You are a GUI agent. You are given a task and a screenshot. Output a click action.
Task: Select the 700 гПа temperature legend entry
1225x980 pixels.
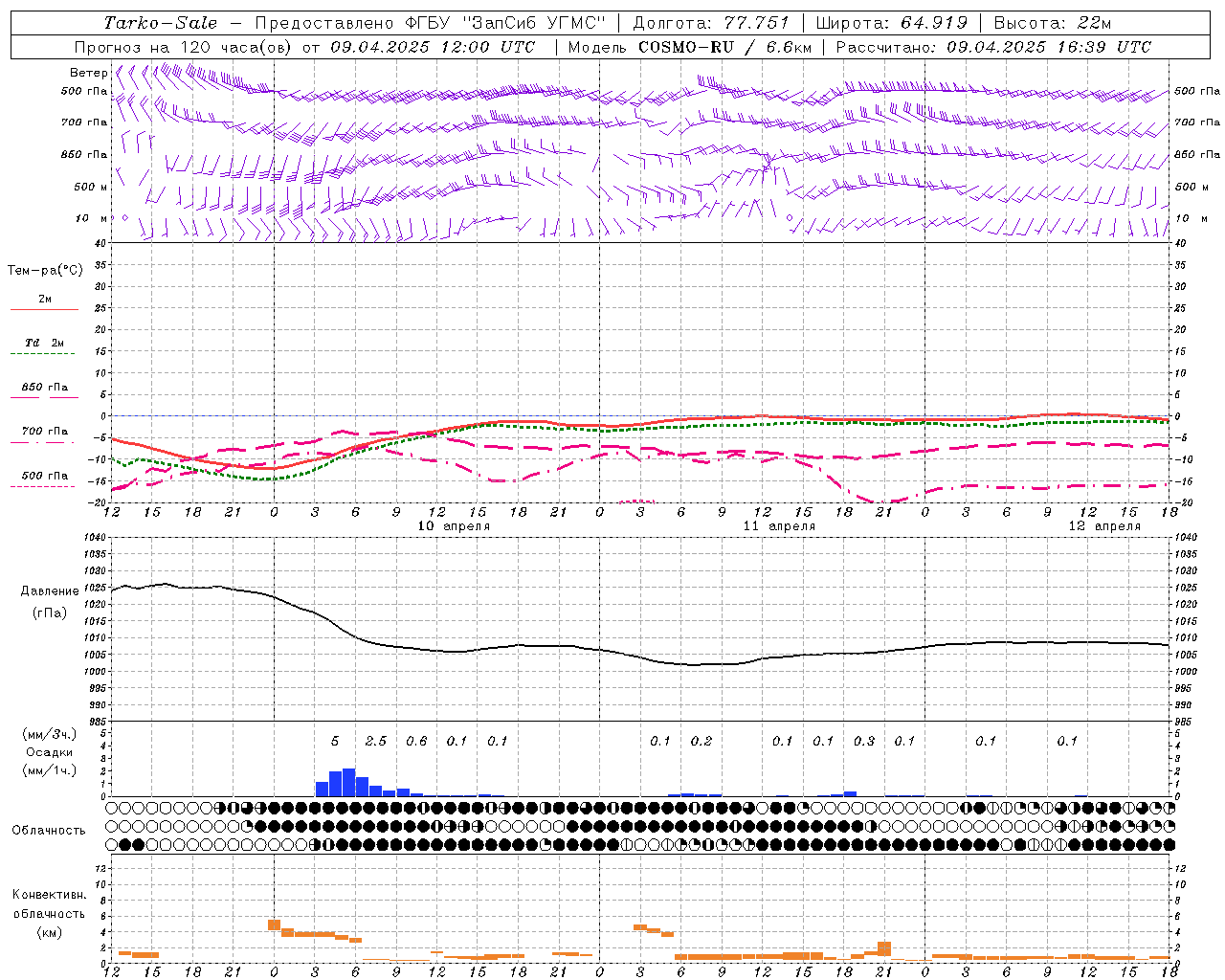coord(45,432)
